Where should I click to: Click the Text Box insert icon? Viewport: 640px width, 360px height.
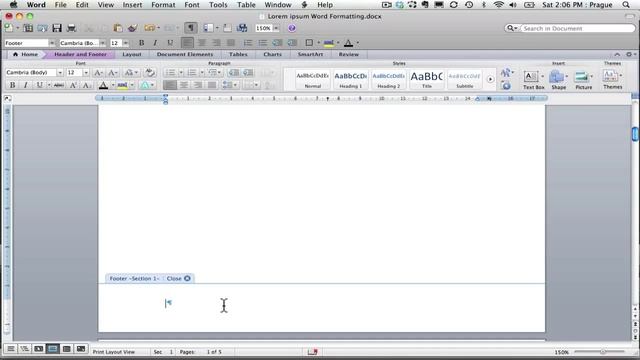click(531, 76)
